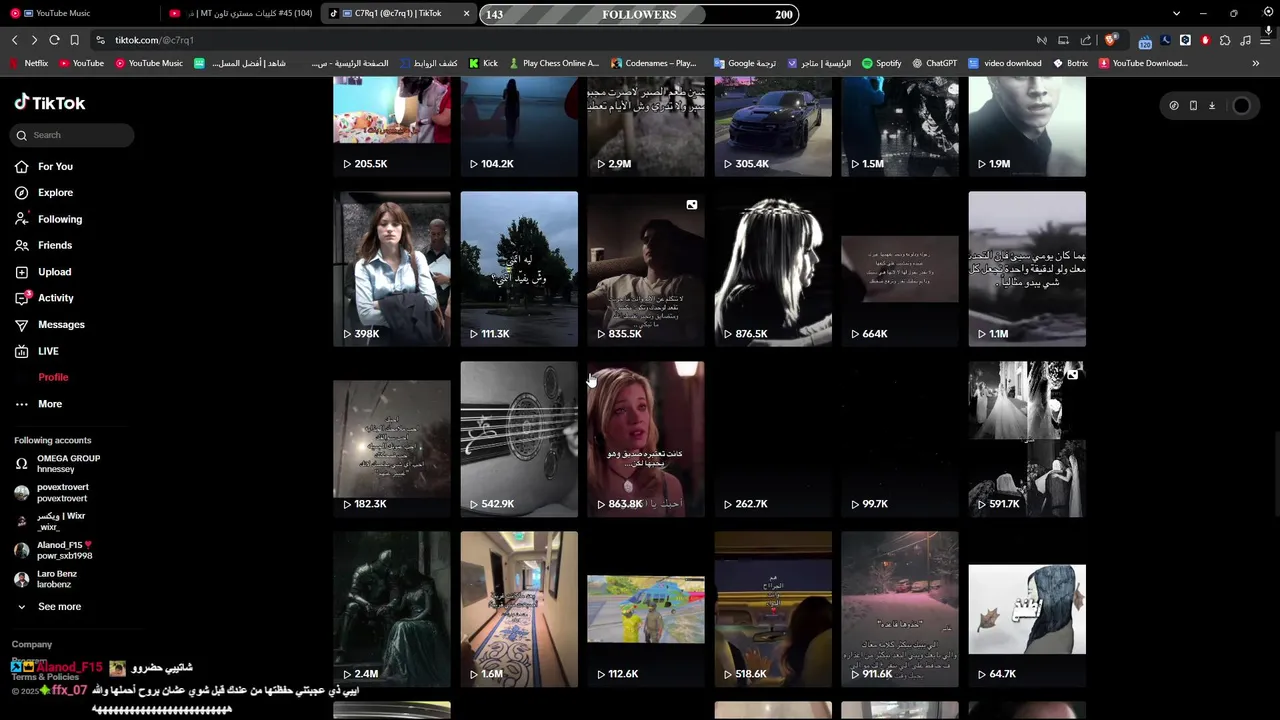Open the Spotify bookmark
The image size is (1280, 720).
coord(881,63)
